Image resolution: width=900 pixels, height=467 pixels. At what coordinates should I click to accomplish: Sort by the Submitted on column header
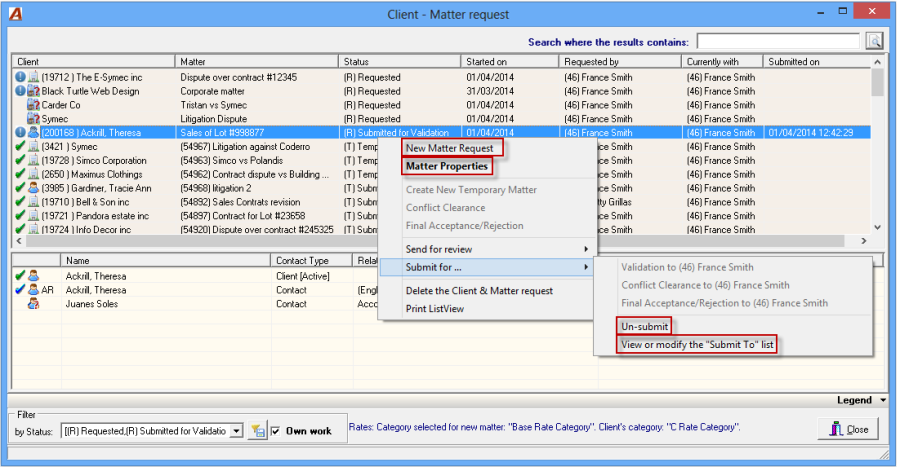pos(817,61)
